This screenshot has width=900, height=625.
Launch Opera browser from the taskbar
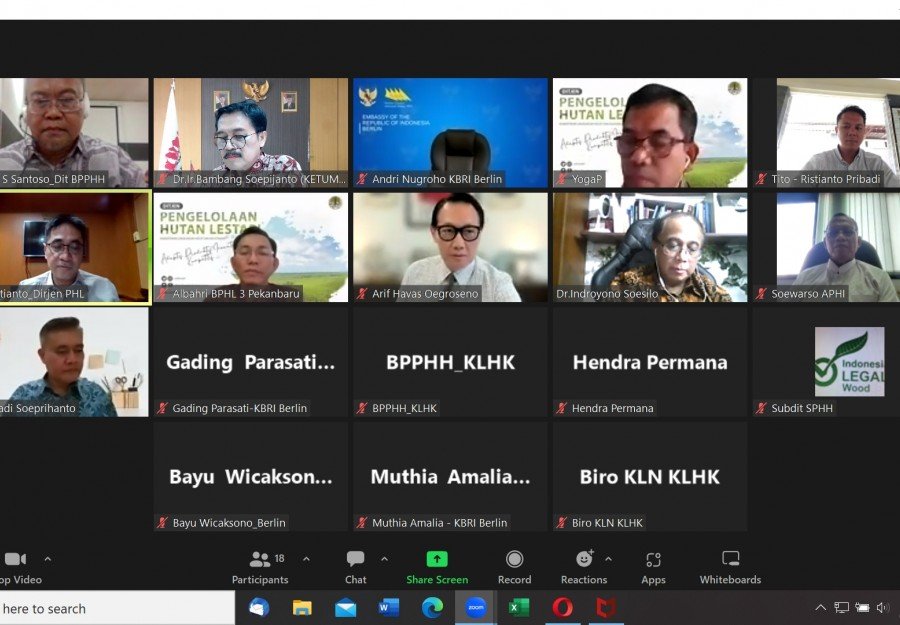pos(563,607)
